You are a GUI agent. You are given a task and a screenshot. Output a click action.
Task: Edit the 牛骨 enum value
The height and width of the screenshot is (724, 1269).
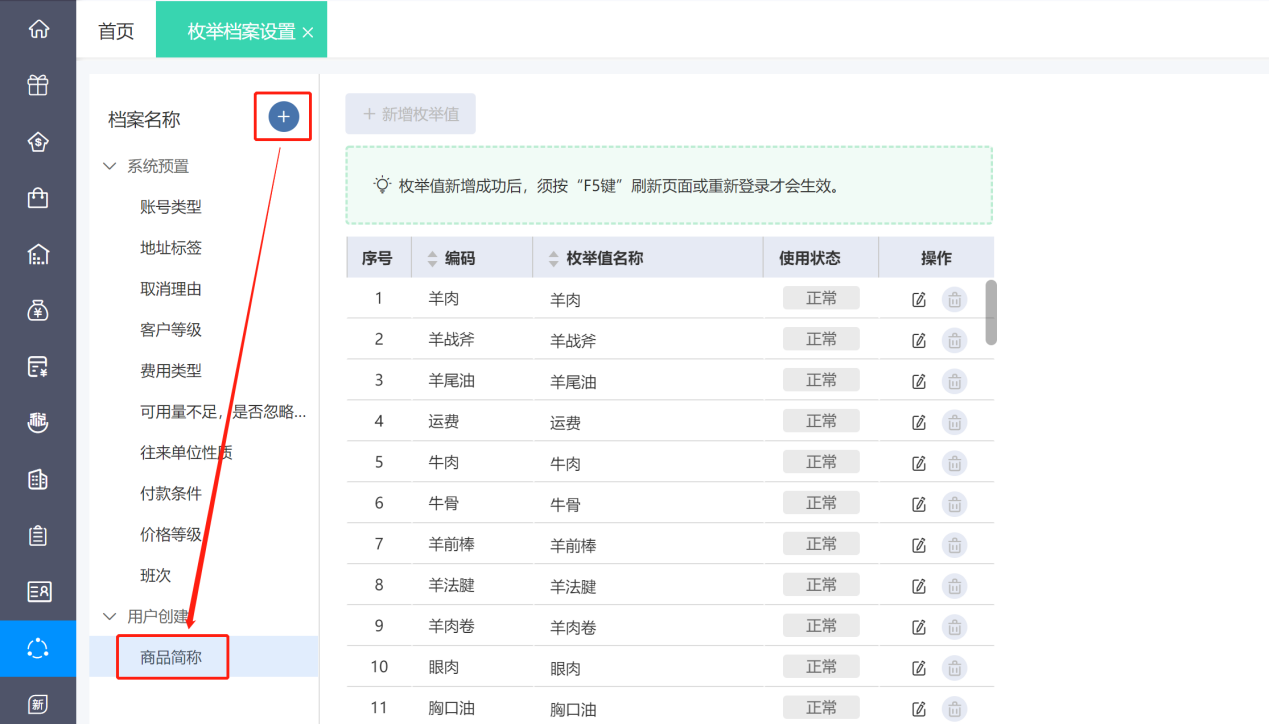pyautogui.click(x=919, y=504)
